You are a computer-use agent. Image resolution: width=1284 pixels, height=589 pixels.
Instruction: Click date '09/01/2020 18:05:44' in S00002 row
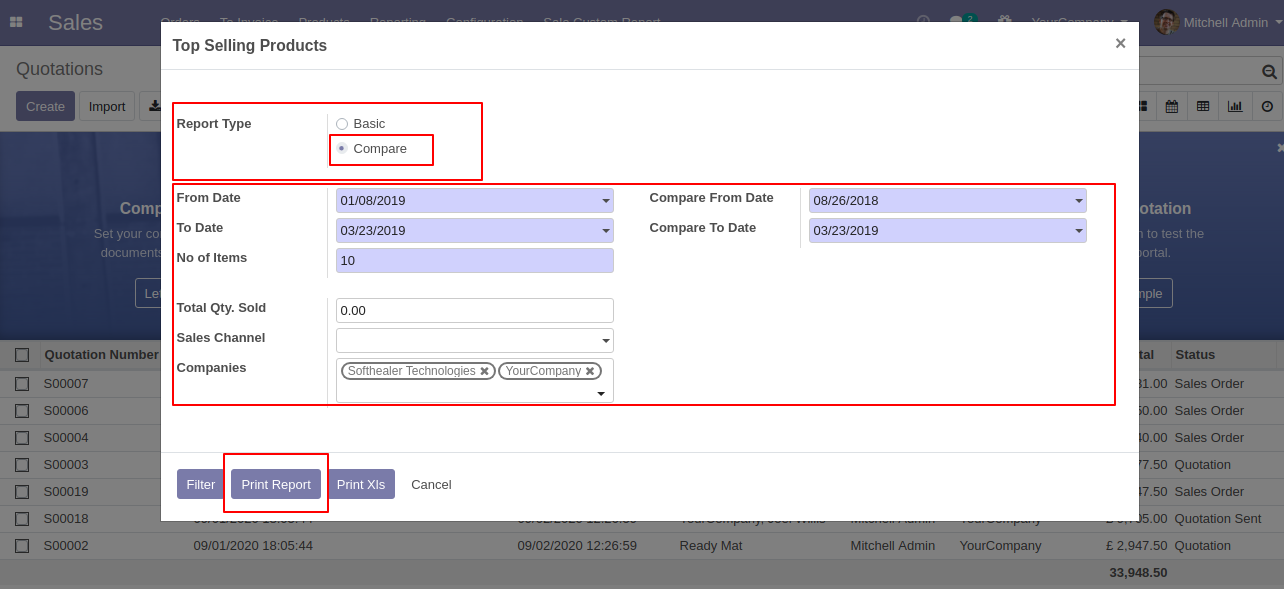tap(253, 546)
